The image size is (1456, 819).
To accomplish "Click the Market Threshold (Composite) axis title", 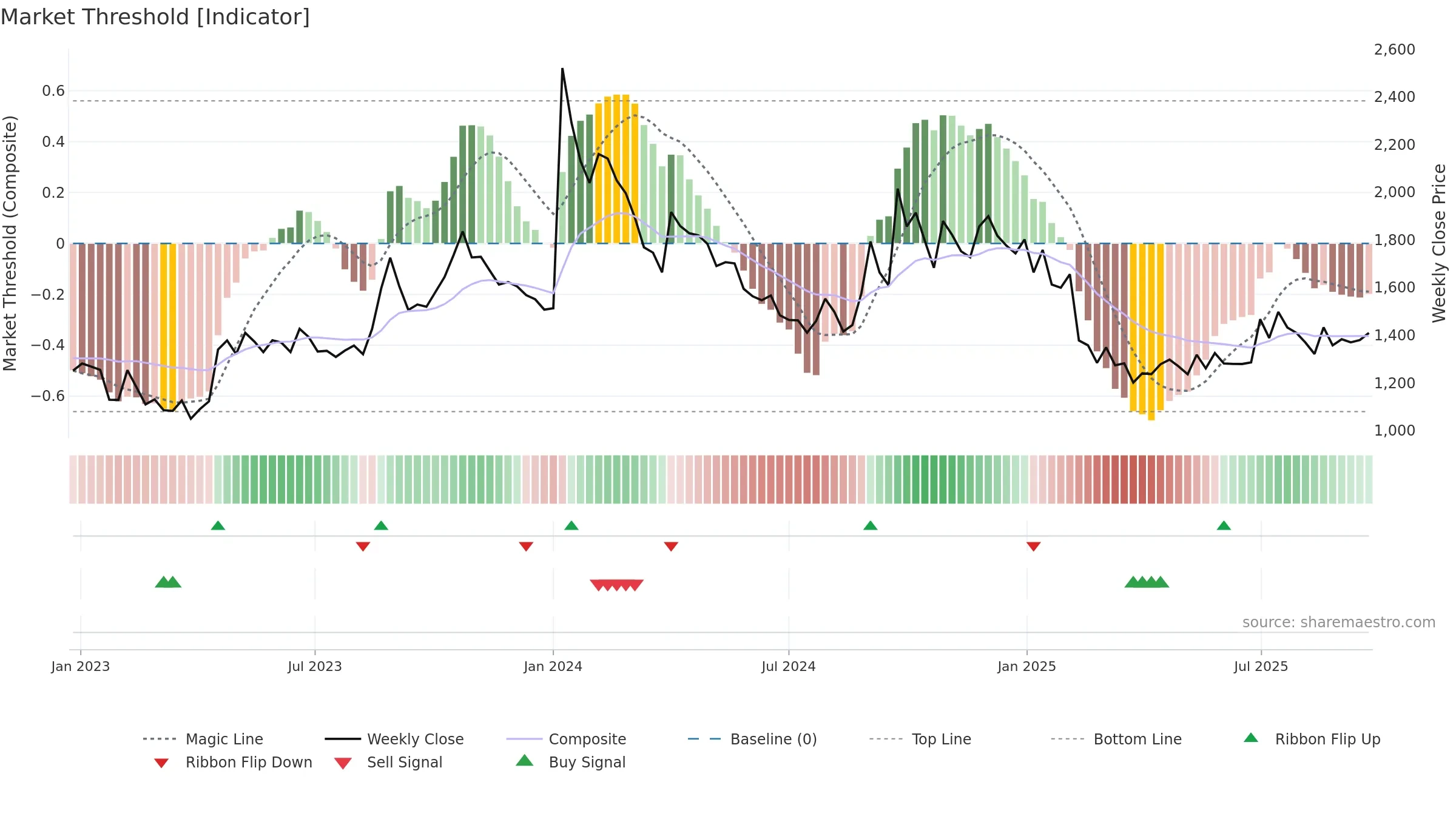I will [x=10, y=243].
